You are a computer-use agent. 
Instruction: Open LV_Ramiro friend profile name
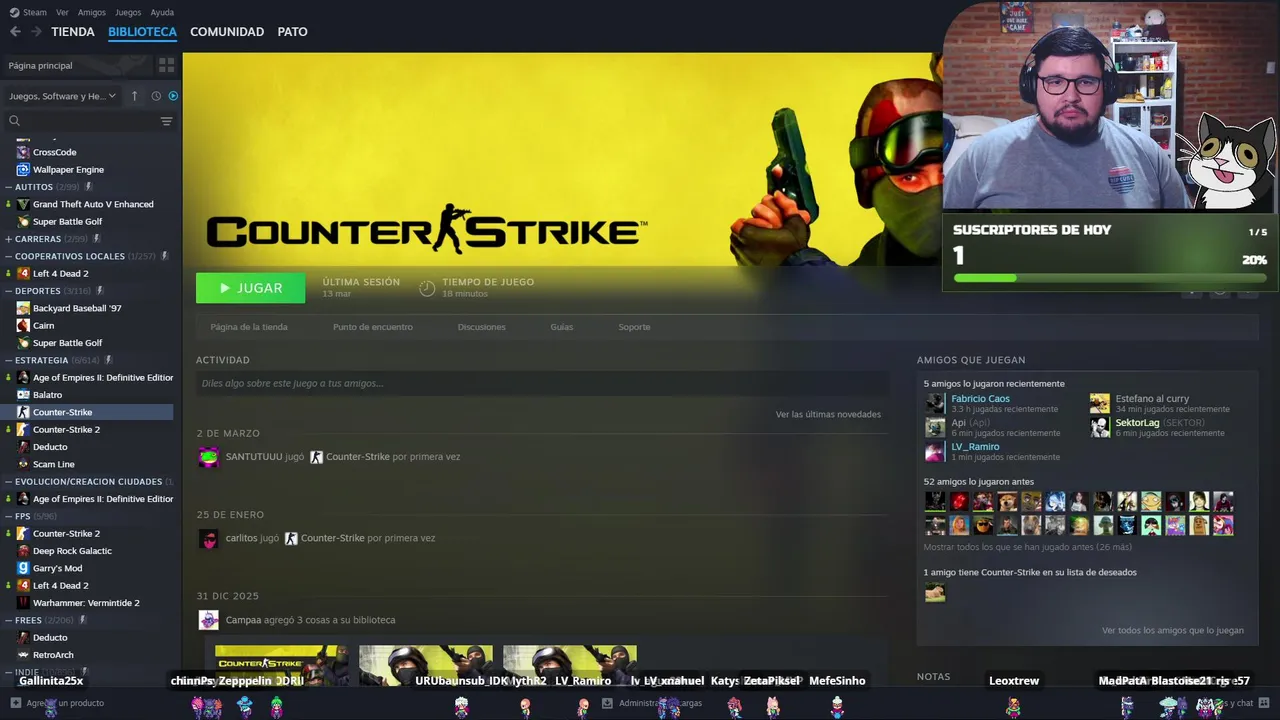[x=975, y=446]
